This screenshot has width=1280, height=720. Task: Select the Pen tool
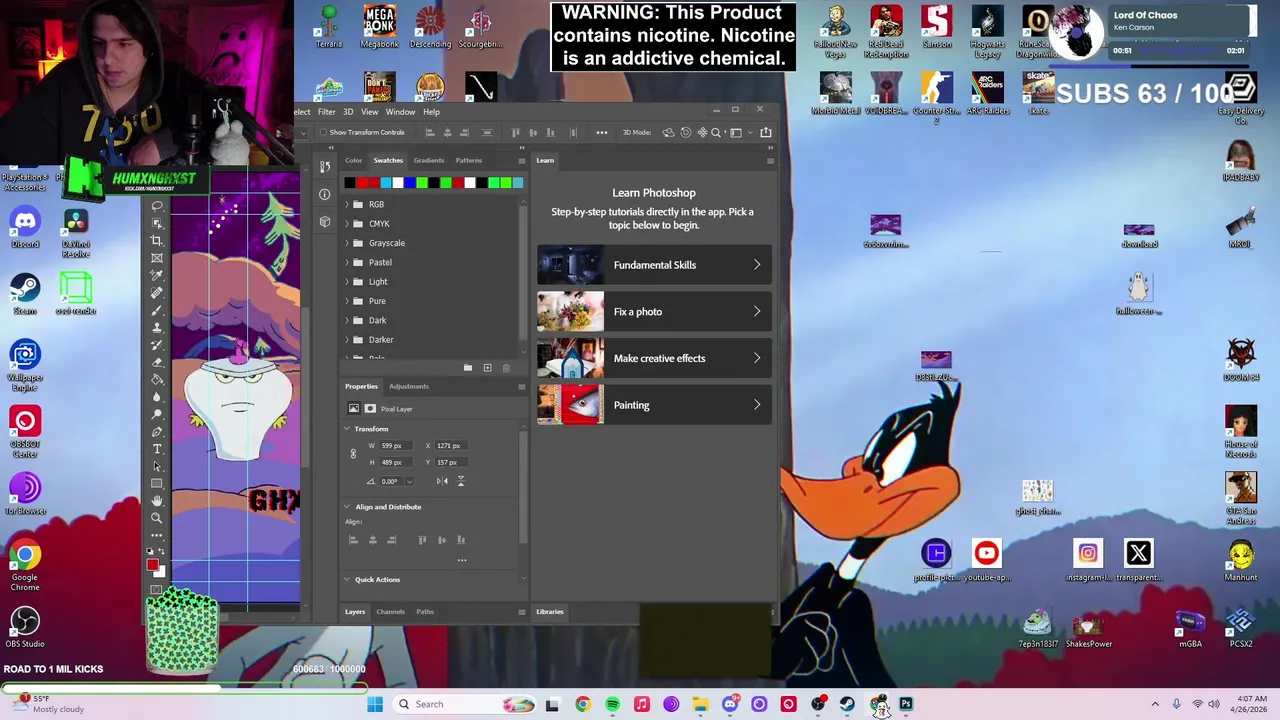157,432
